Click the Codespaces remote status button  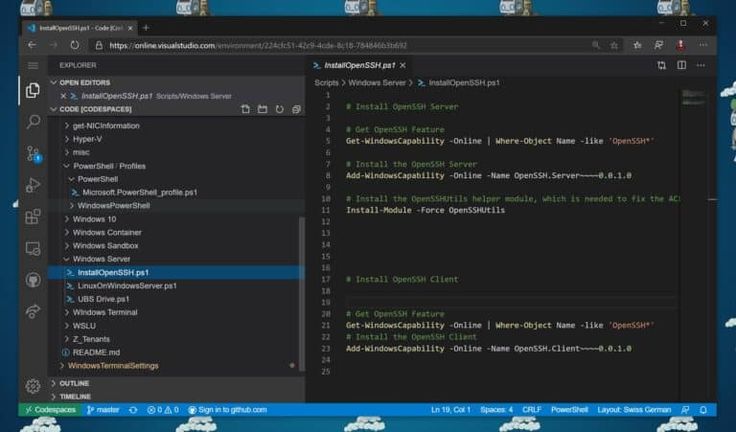point(50,410)
